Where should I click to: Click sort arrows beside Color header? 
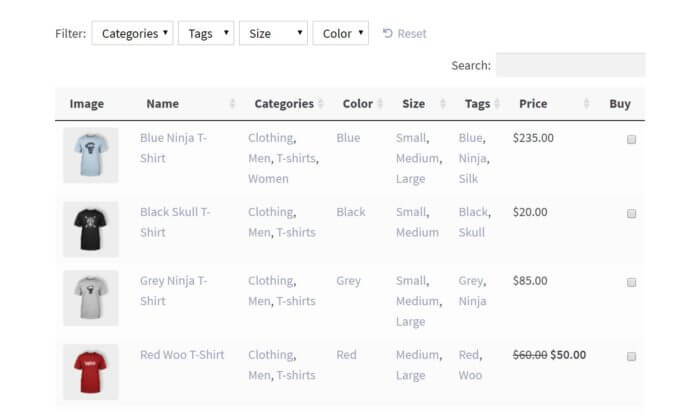(x=380, y=104)
